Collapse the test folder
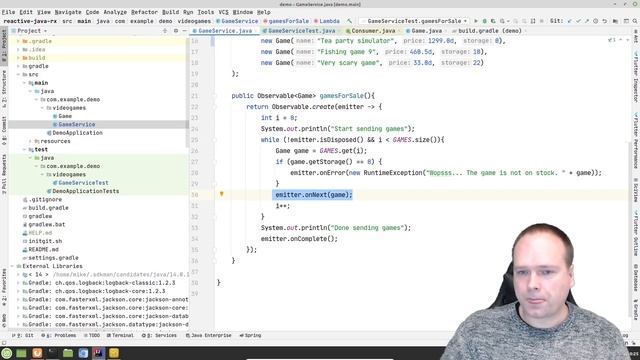Viewport: 640px width, 360px height. click(24, 149)
